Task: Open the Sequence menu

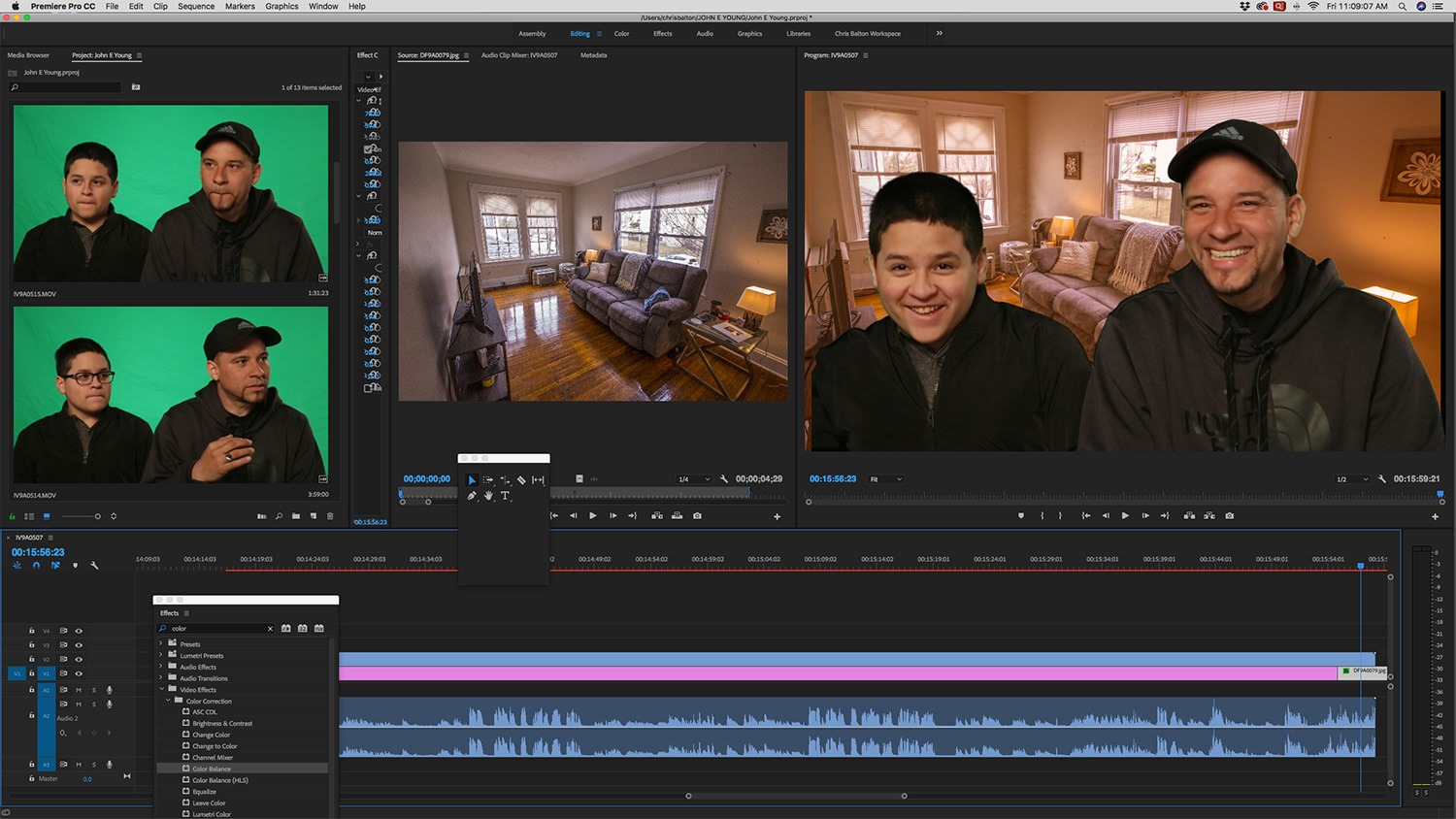Action: click(x=196, y=7)
